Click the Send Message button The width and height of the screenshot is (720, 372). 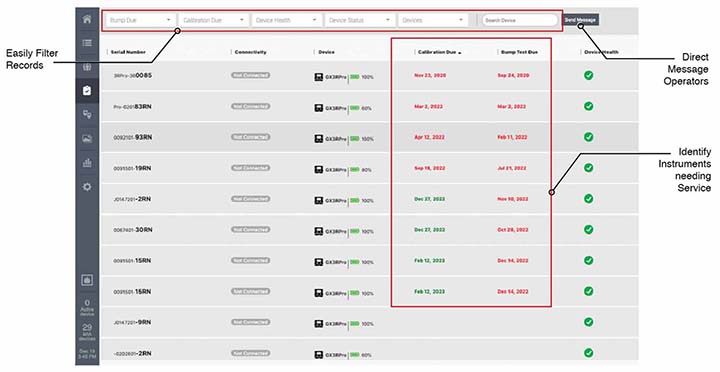[580, 20]
